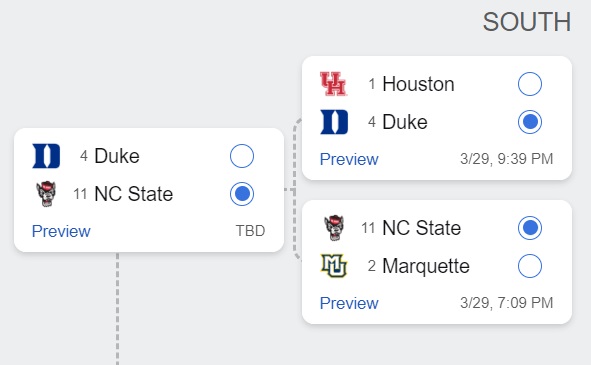Screen dimensions: 591x365
Task: Select NC State radio button against Marquette
Action: pos(530,228)
